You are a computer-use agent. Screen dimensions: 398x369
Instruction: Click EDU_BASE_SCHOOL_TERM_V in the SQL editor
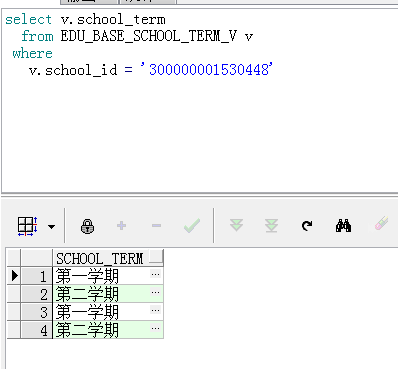pyautogui.click(x=149, y=36)
